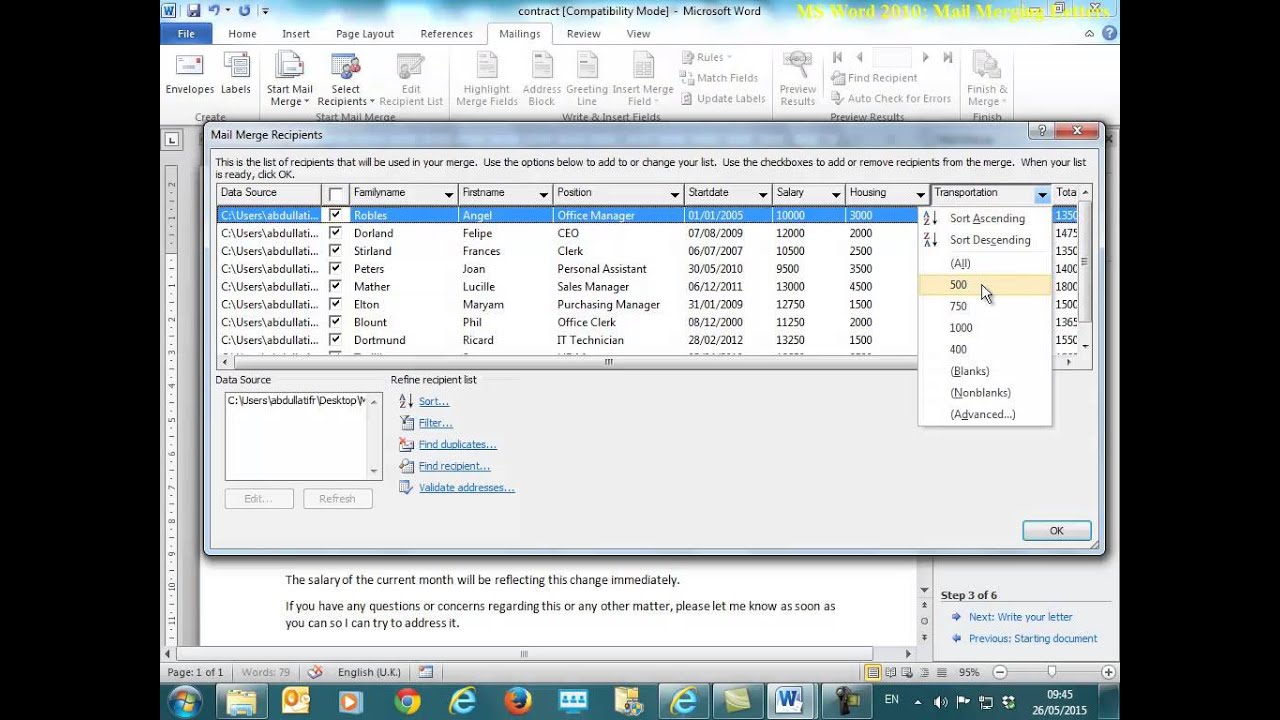Uncheck the Stirland recipient checkbox
The height and width of the screenshot is (720, 1280).
(336, 251)
